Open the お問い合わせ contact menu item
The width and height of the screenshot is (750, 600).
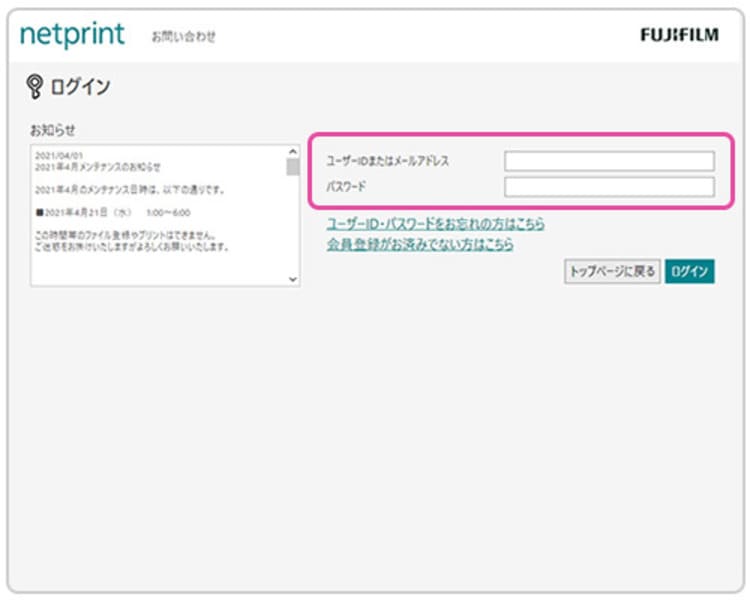184,36
